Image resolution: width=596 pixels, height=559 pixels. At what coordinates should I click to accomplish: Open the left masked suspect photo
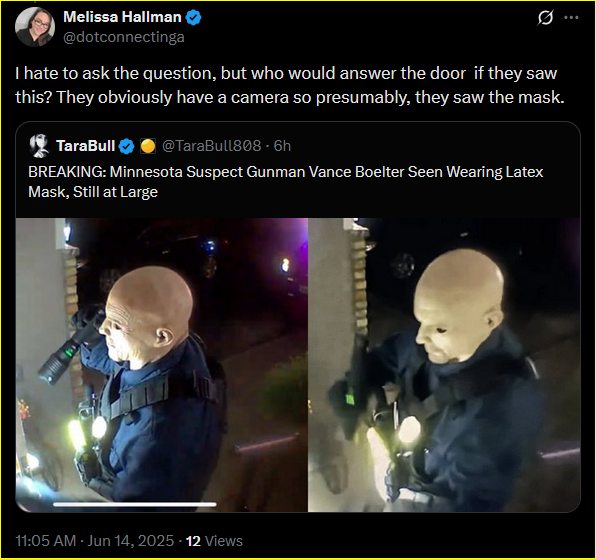coord(162,365)
